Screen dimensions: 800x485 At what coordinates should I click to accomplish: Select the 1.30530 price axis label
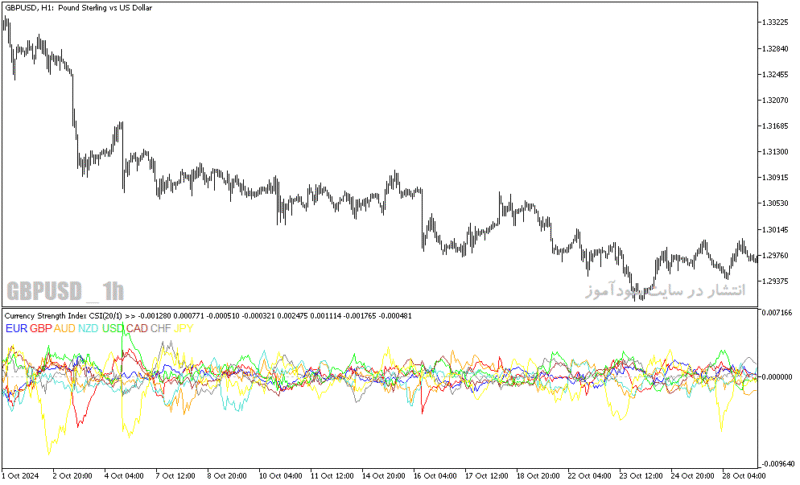(775, 203)
